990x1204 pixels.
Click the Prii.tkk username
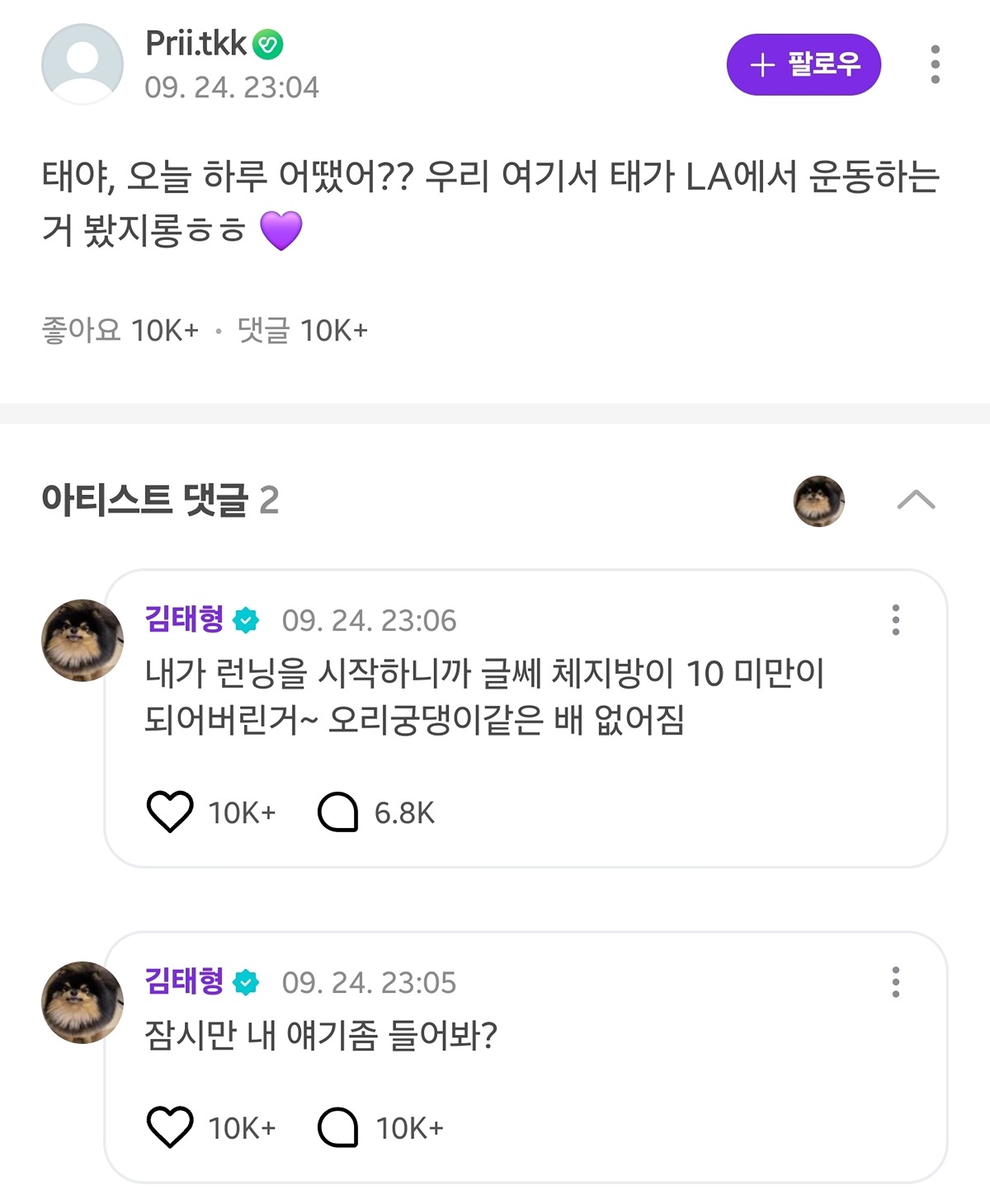(x=196, y=43)
